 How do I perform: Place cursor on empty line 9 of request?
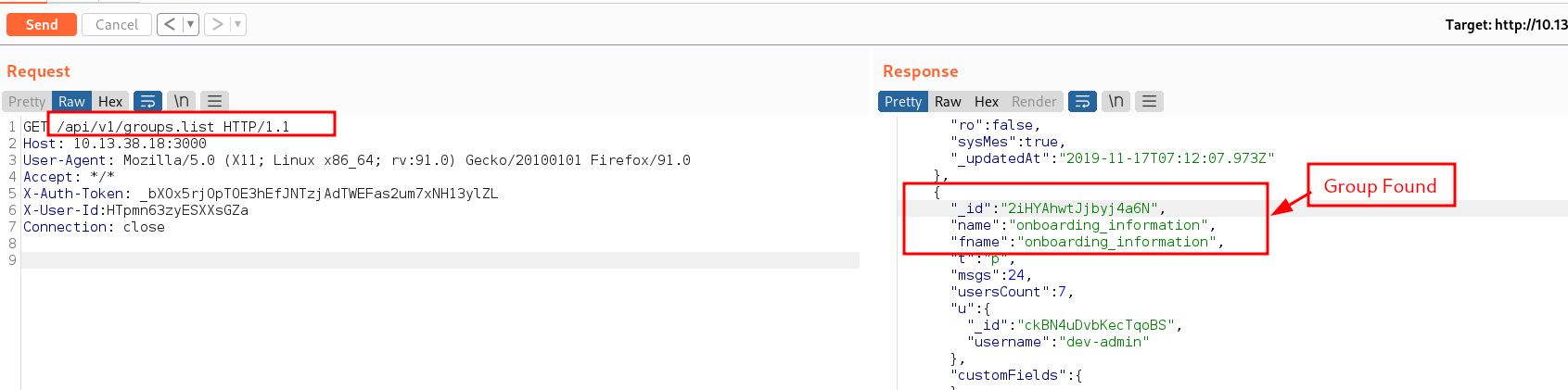[x=440, y=260]
